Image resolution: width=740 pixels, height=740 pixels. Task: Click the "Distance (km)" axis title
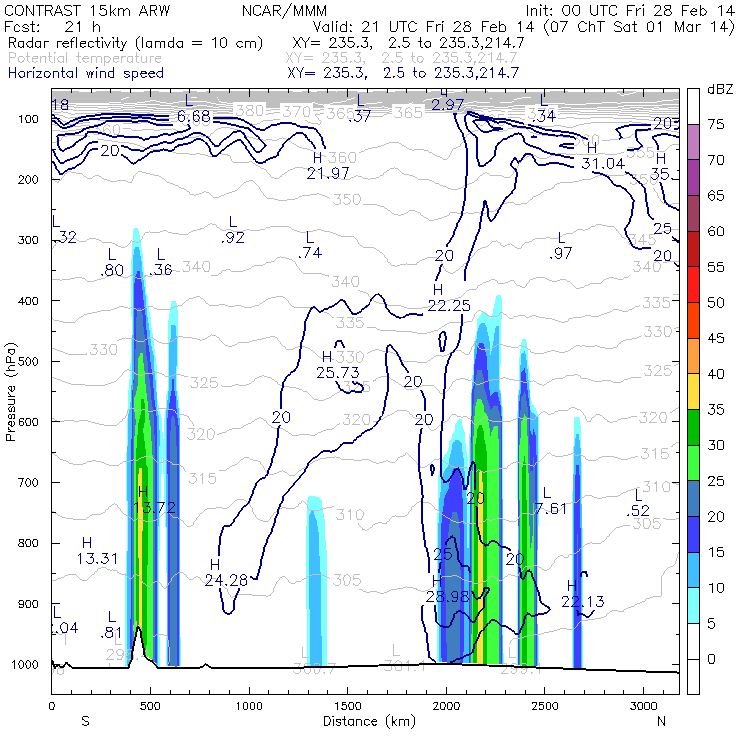(x=369, y=722)
